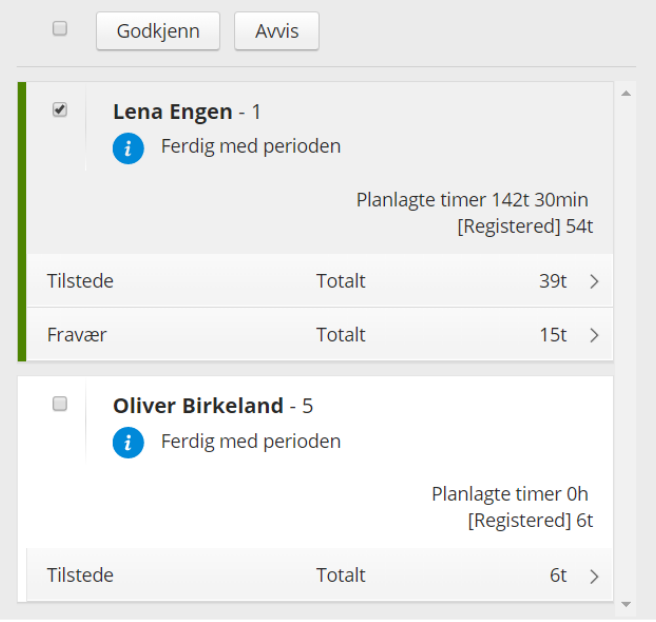The image size is (656, 622).
Task: Click info icon beside Lena Engen's status
Action: [128, 148]
